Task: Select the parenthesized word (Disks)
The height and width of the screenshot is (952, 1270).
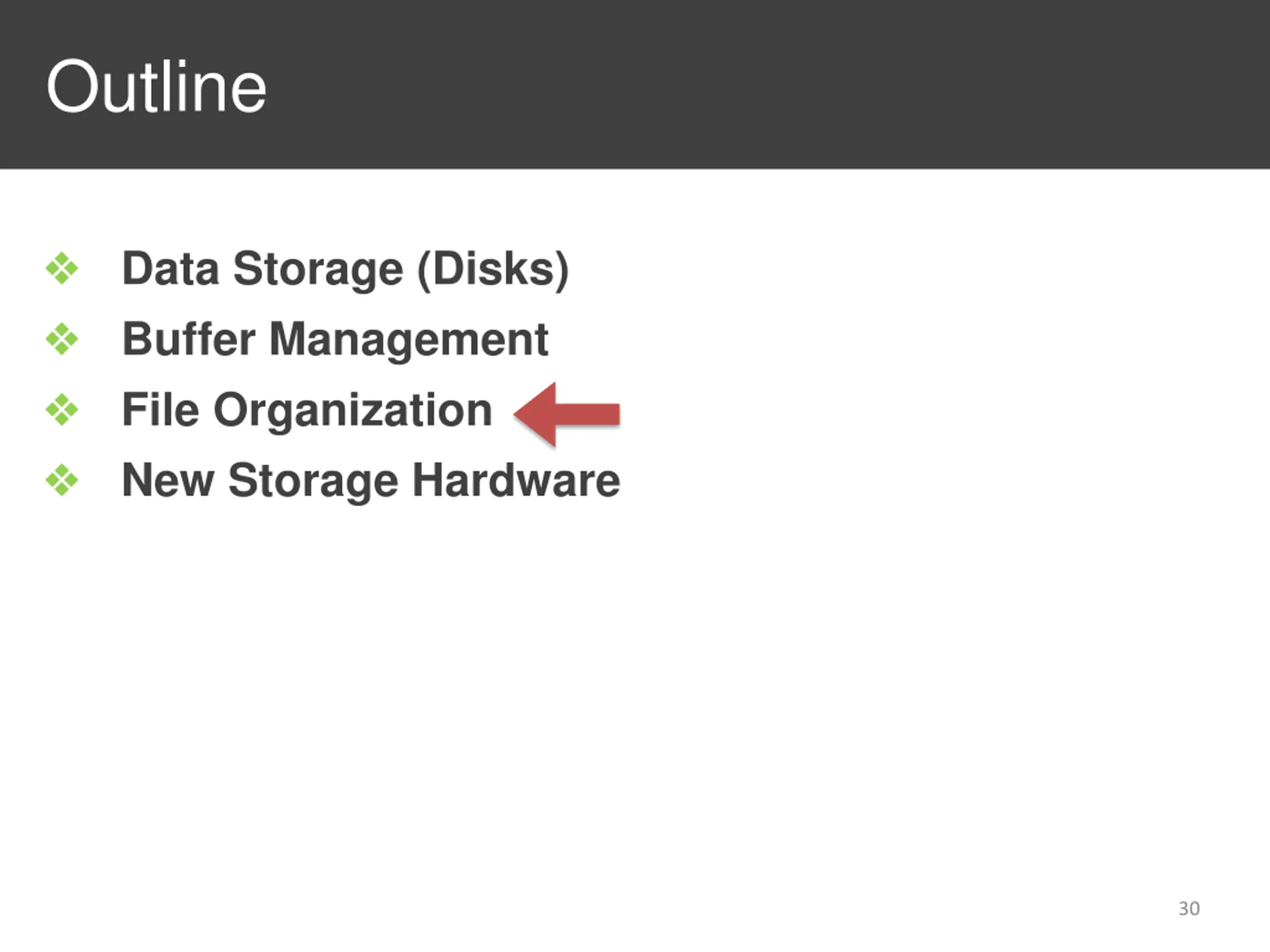Action: tap(493, 269)
